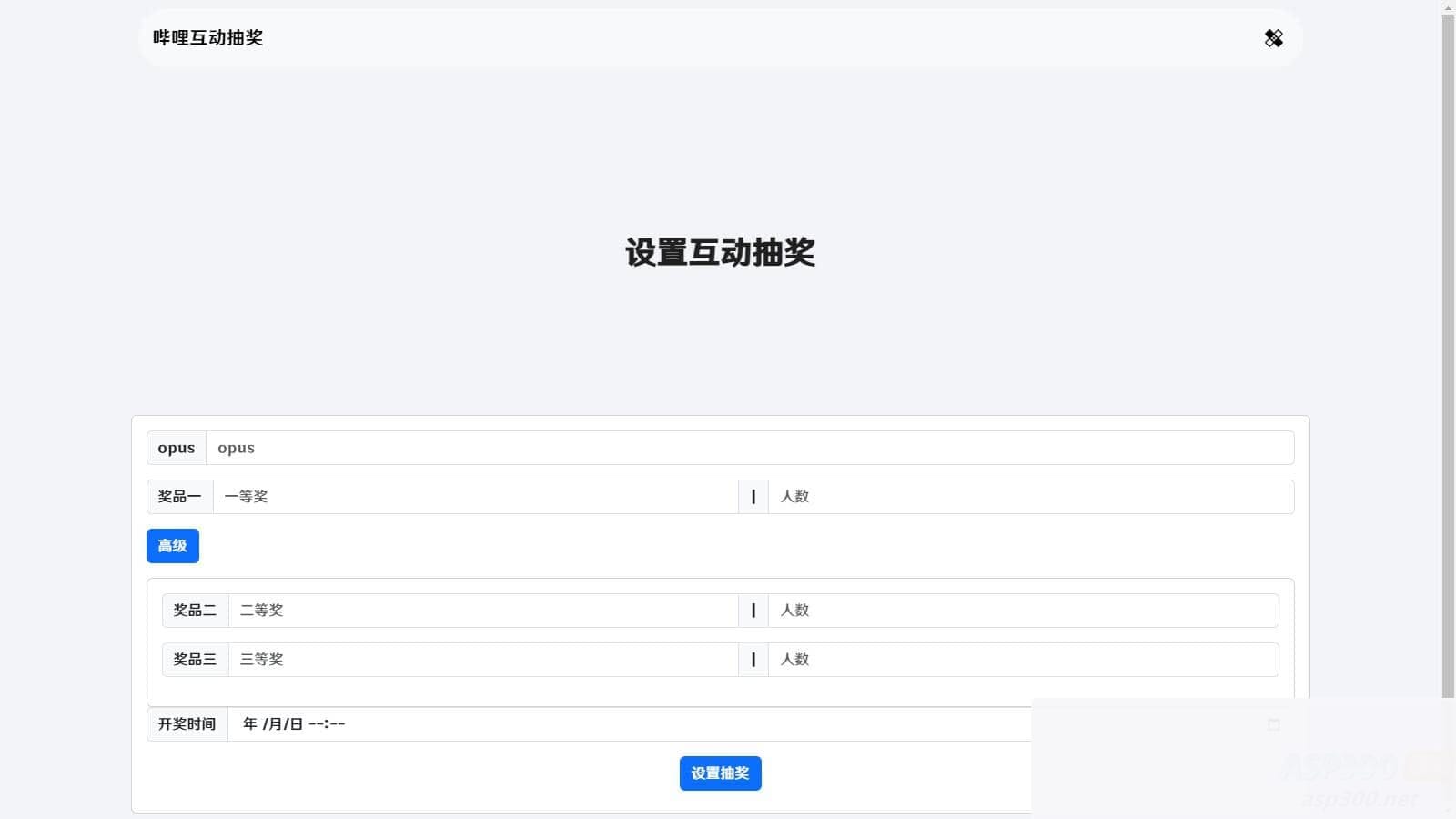The image size is (1456, 819).
Task: Click the 哔哩互动抽奖 header title
Action: tap(207, 38)
